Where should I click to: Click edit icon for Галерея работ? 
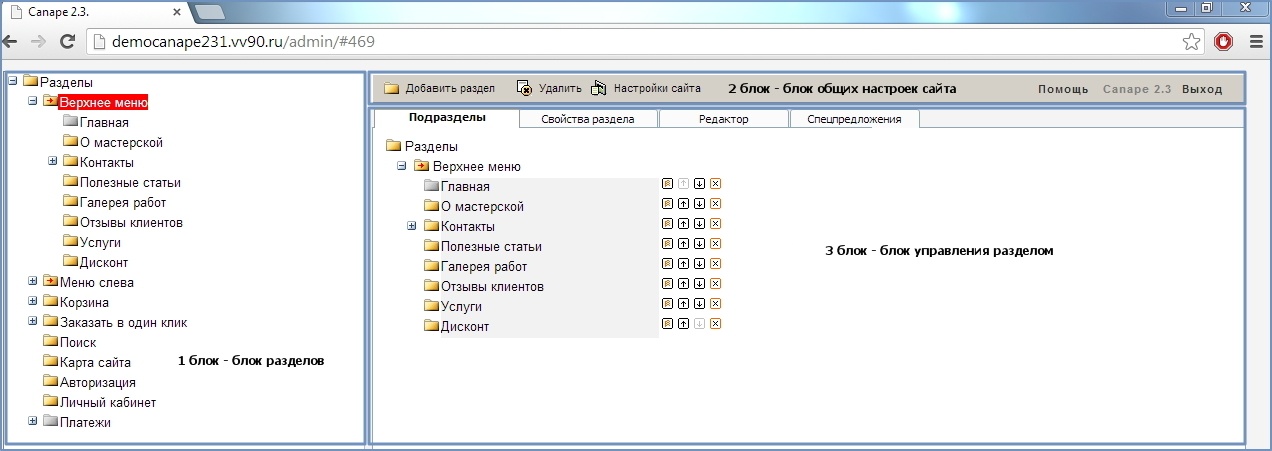click(x=667, y=264)
